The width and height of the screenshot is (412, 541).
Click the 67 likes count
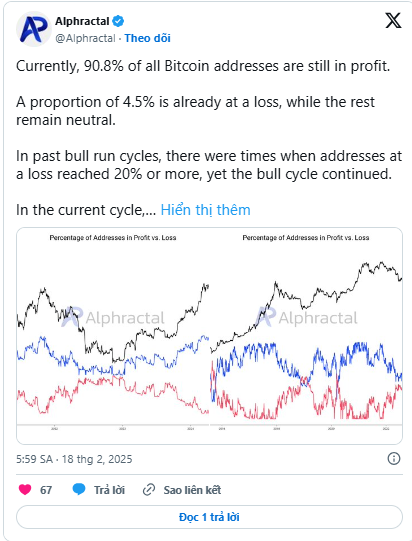46,490
